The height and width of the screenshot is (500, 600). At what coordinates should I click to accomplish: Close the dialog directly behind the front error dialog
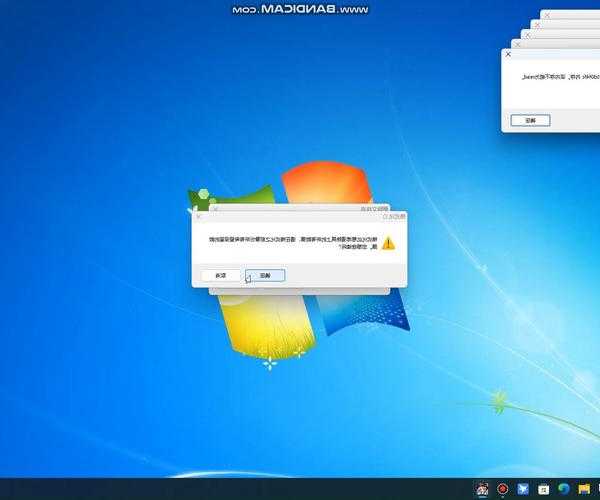pos(515,45)
